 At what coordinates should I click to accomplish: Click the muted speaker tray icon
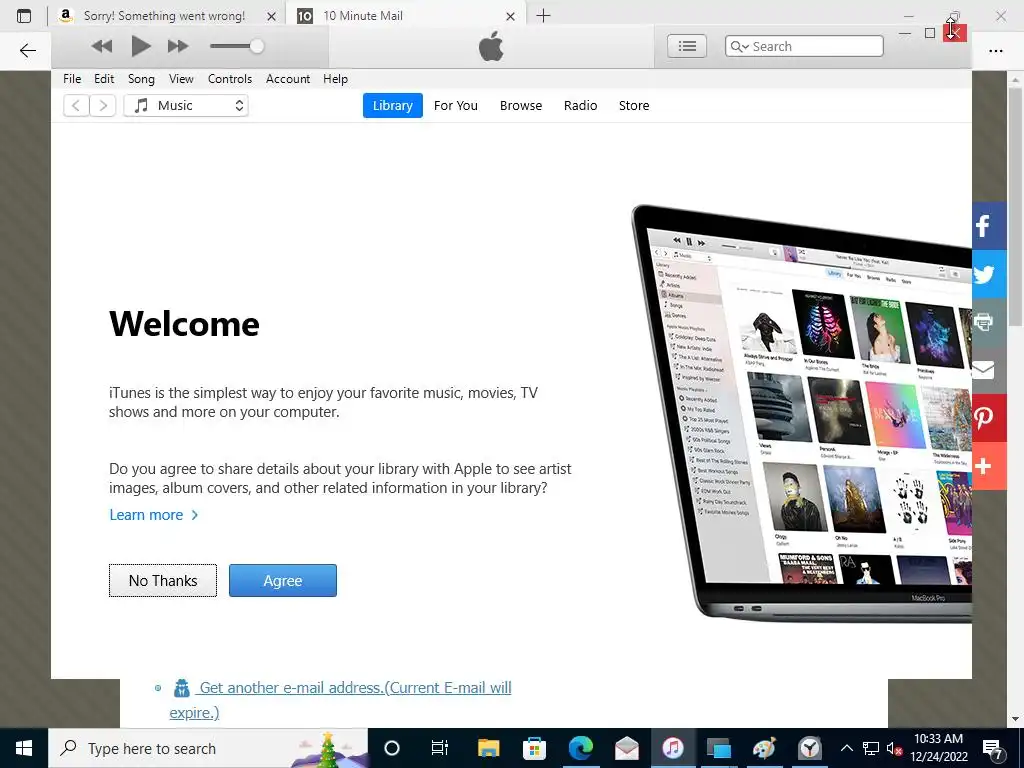[894, 748]
